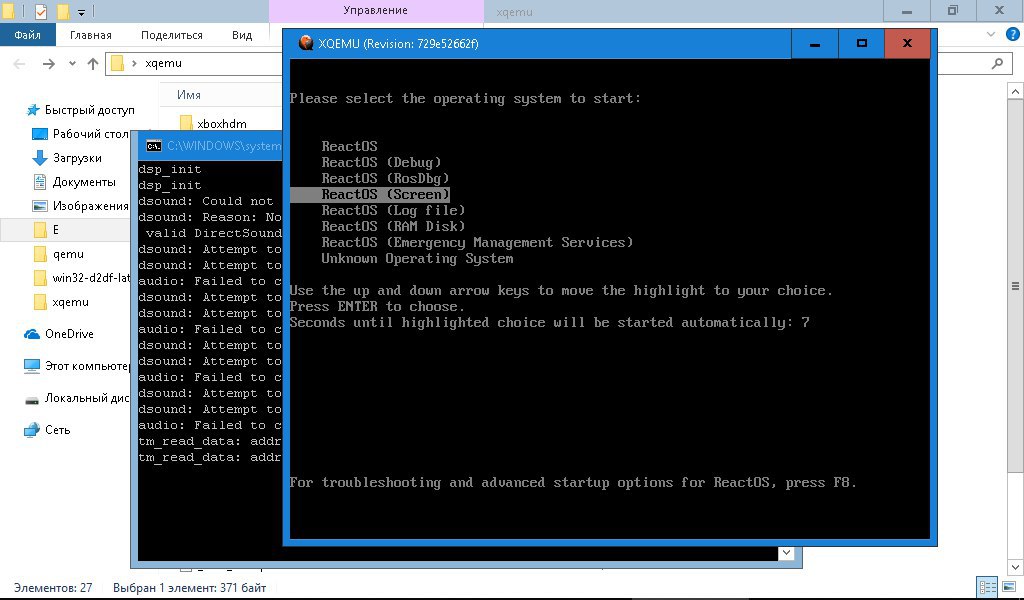Viewport: 1024px width, 600px height.
Task: Open Quick Access Toolbar customize dropdown
Action: 82,12
